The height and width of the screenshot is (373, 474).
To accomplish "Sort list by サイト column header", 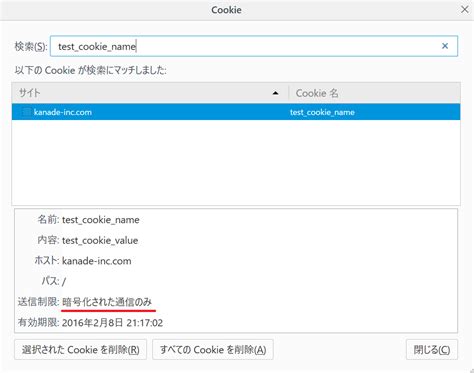I will coord(150,93).
